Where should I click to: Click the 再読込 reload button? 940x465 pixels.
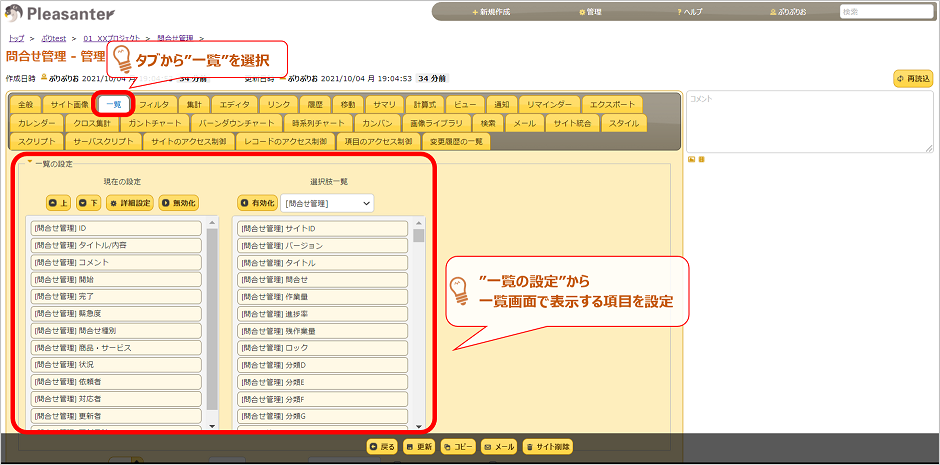(x=913, y=78)
